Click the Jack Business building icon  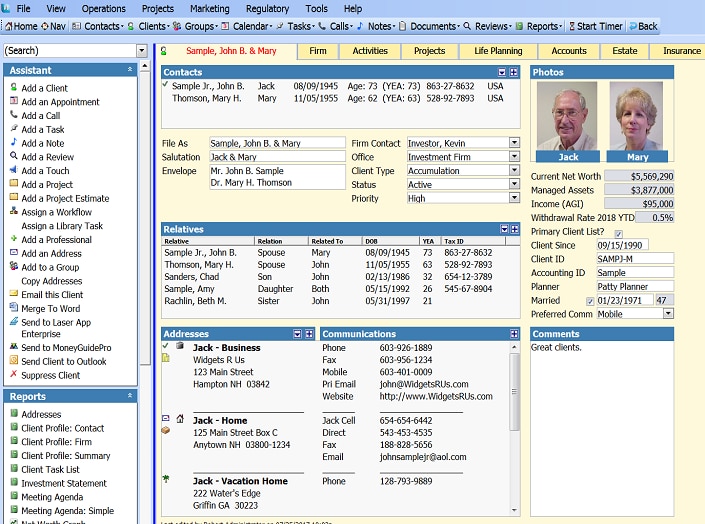(x=180, y=346)
